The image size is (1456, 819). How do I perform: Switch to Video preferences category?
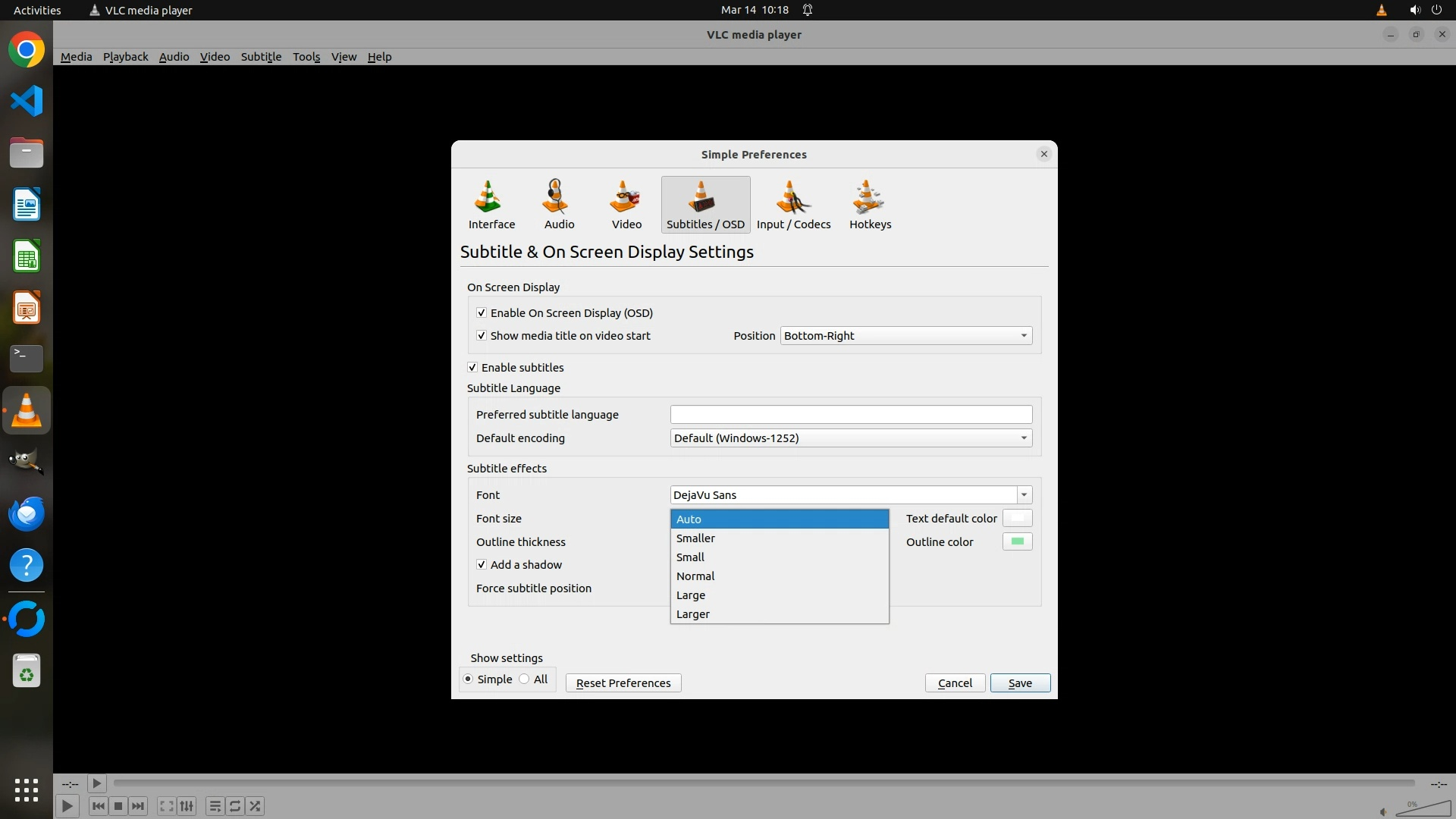[x=626, y=205]
